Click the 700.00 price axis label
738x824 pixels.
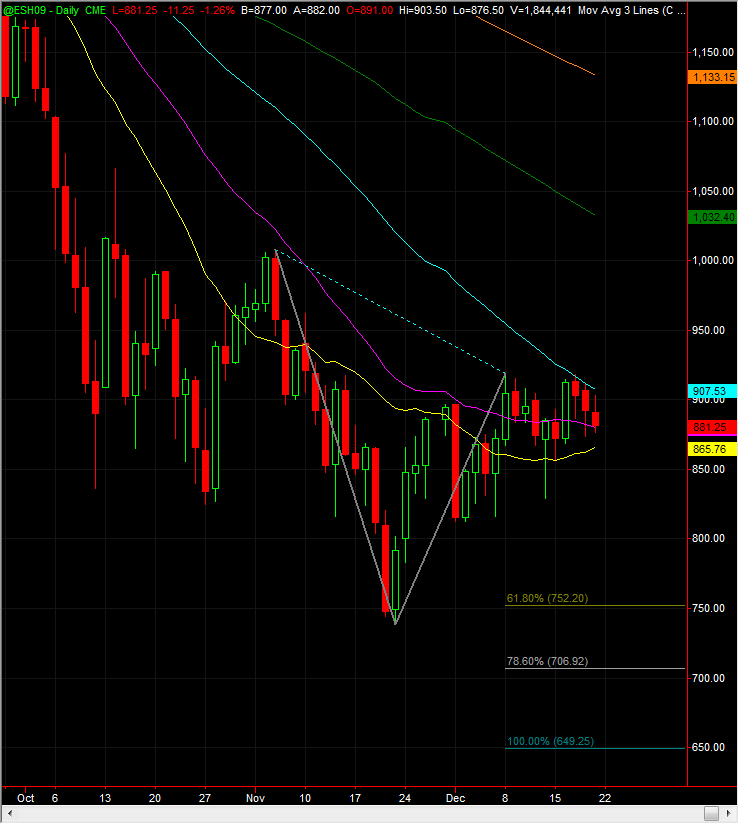pos(709,678)
